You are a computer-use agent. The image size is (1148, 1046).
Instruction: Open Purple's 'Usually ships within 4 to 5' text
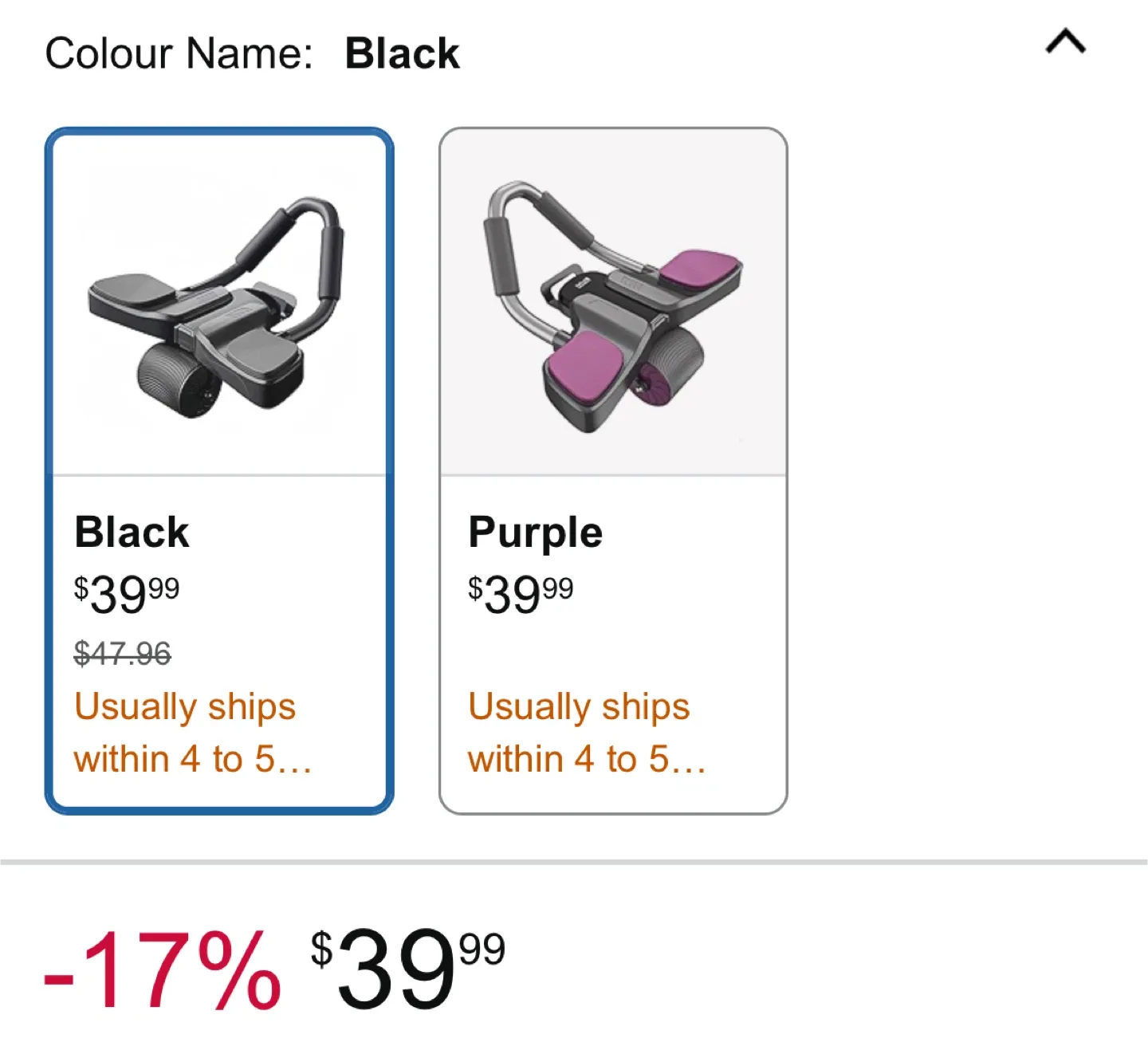[586, 733]
